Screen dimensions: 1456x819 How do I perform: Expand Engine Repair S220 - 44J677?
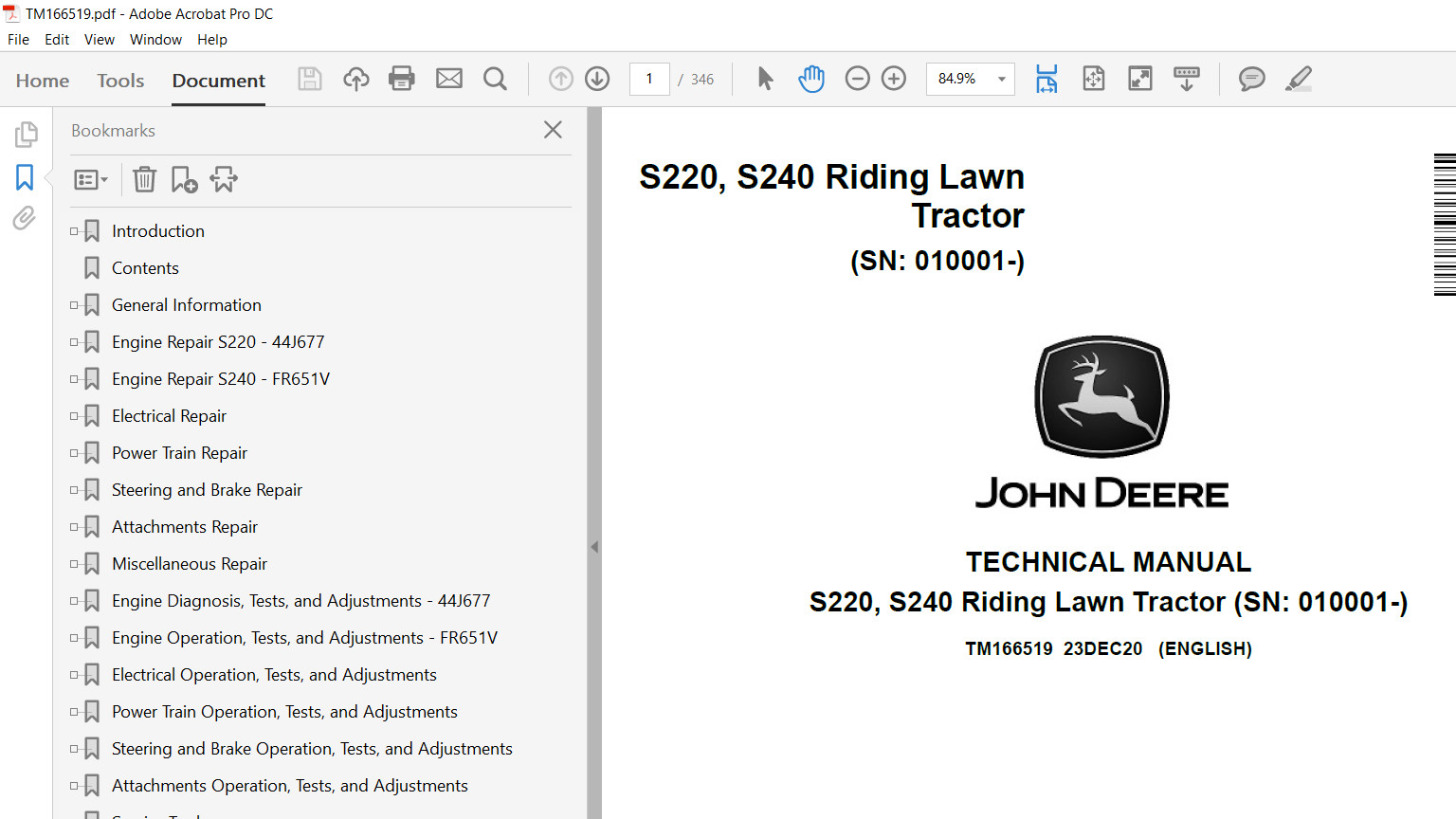(74, 342)
